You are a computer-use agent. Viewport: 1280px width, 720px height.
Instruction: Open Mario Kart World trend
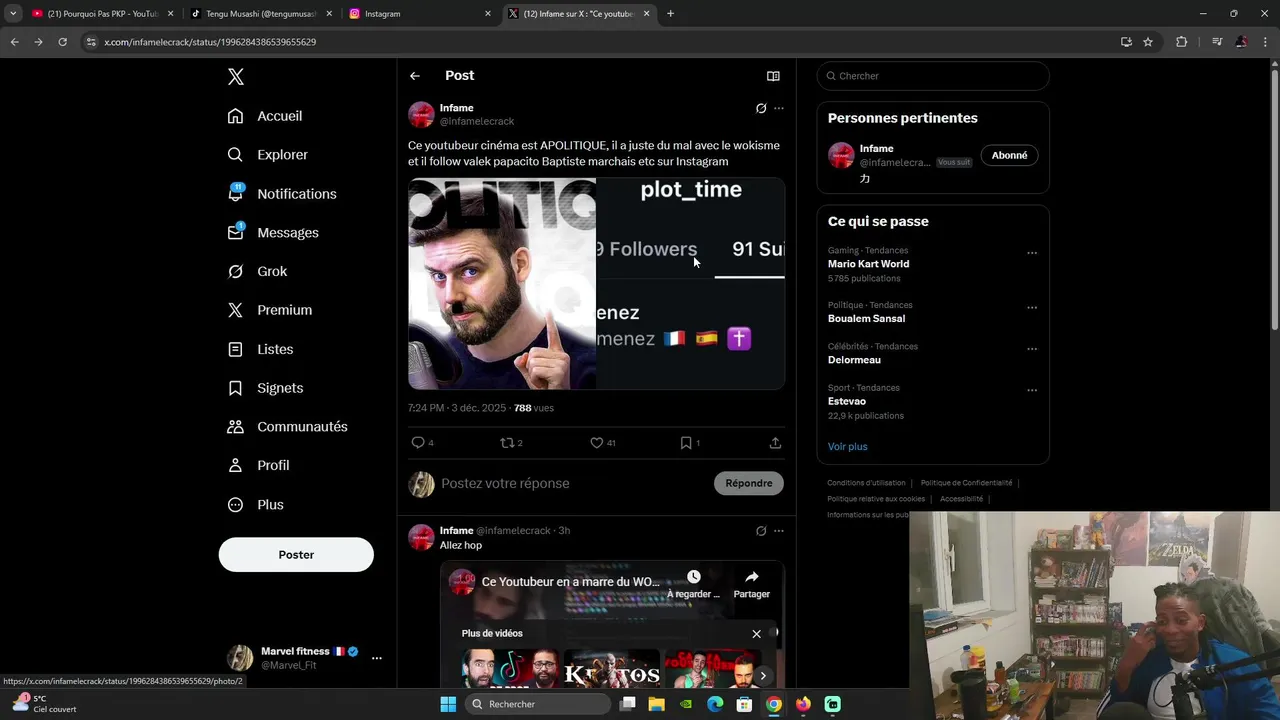coord(868,265)
